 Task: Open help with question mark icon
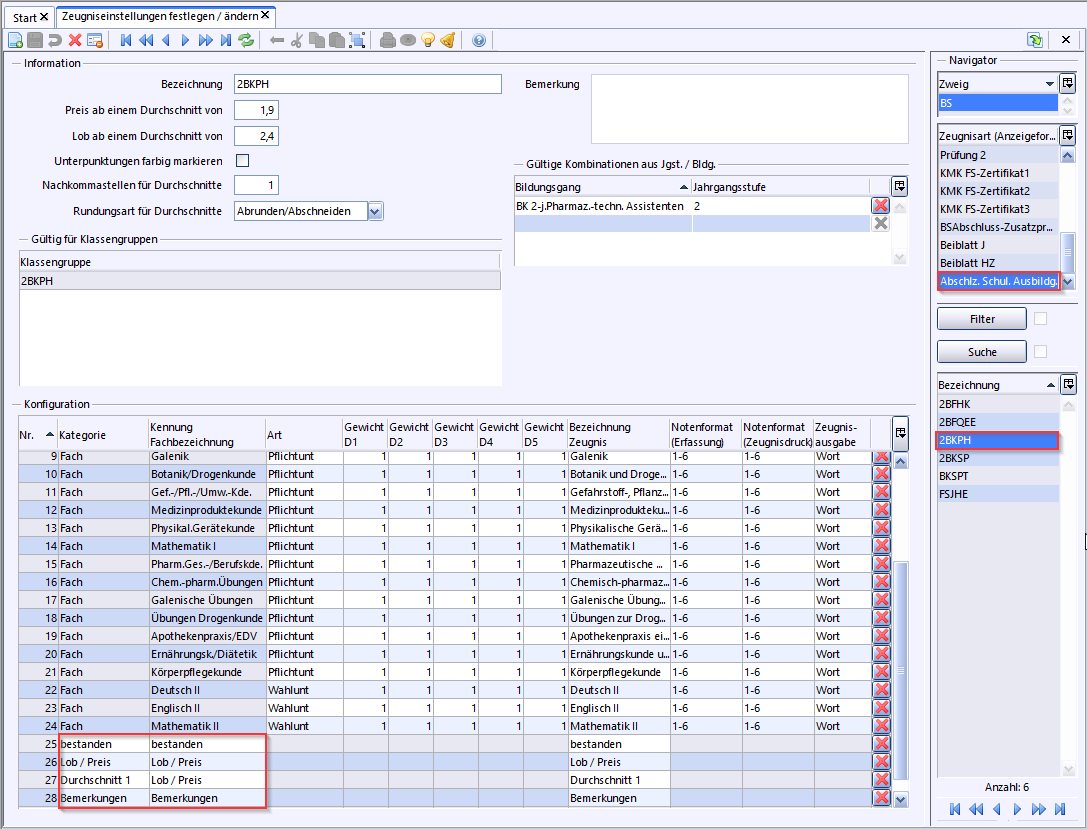479,40
